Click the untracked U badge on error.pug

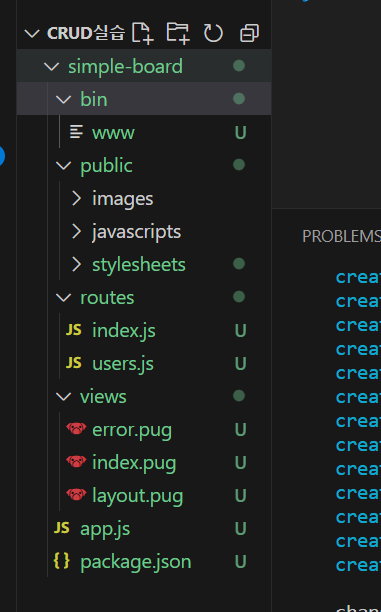[240, 430]
